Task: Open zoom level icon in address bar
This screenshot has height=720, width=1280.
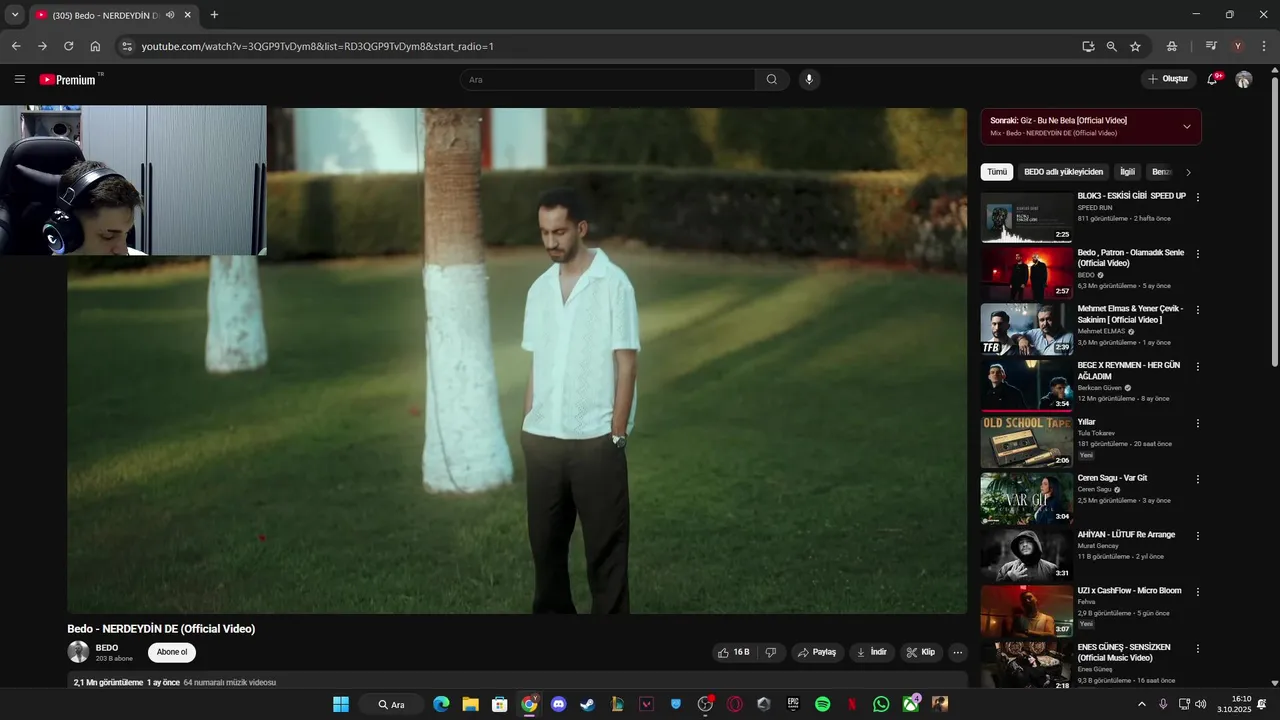Action: 1111,46
